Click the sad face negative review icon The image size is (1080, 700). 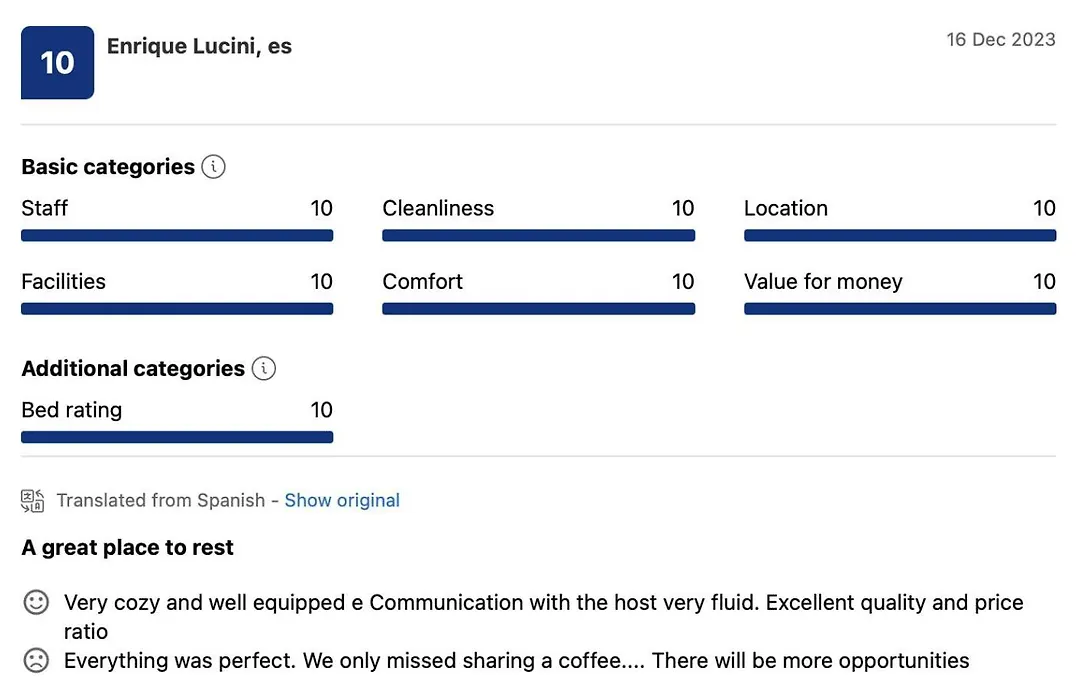click(36, 660)
